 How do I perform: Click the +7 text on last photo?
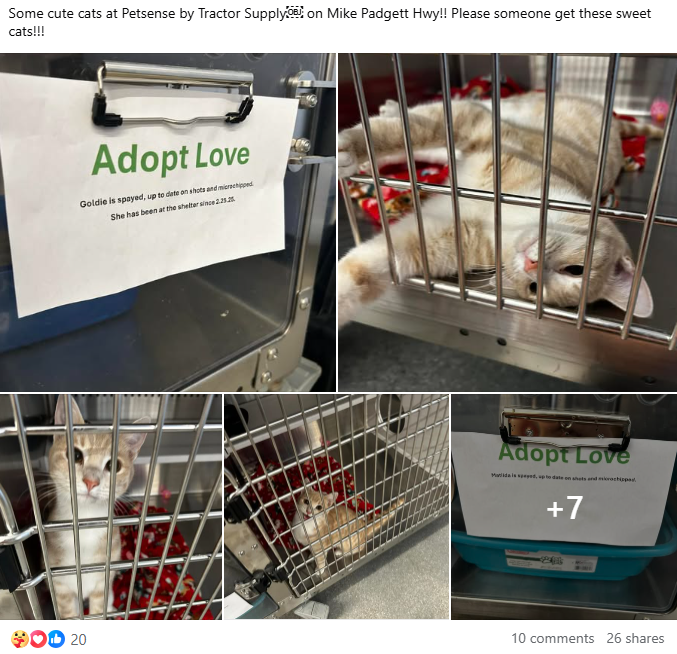pos(564,507)
